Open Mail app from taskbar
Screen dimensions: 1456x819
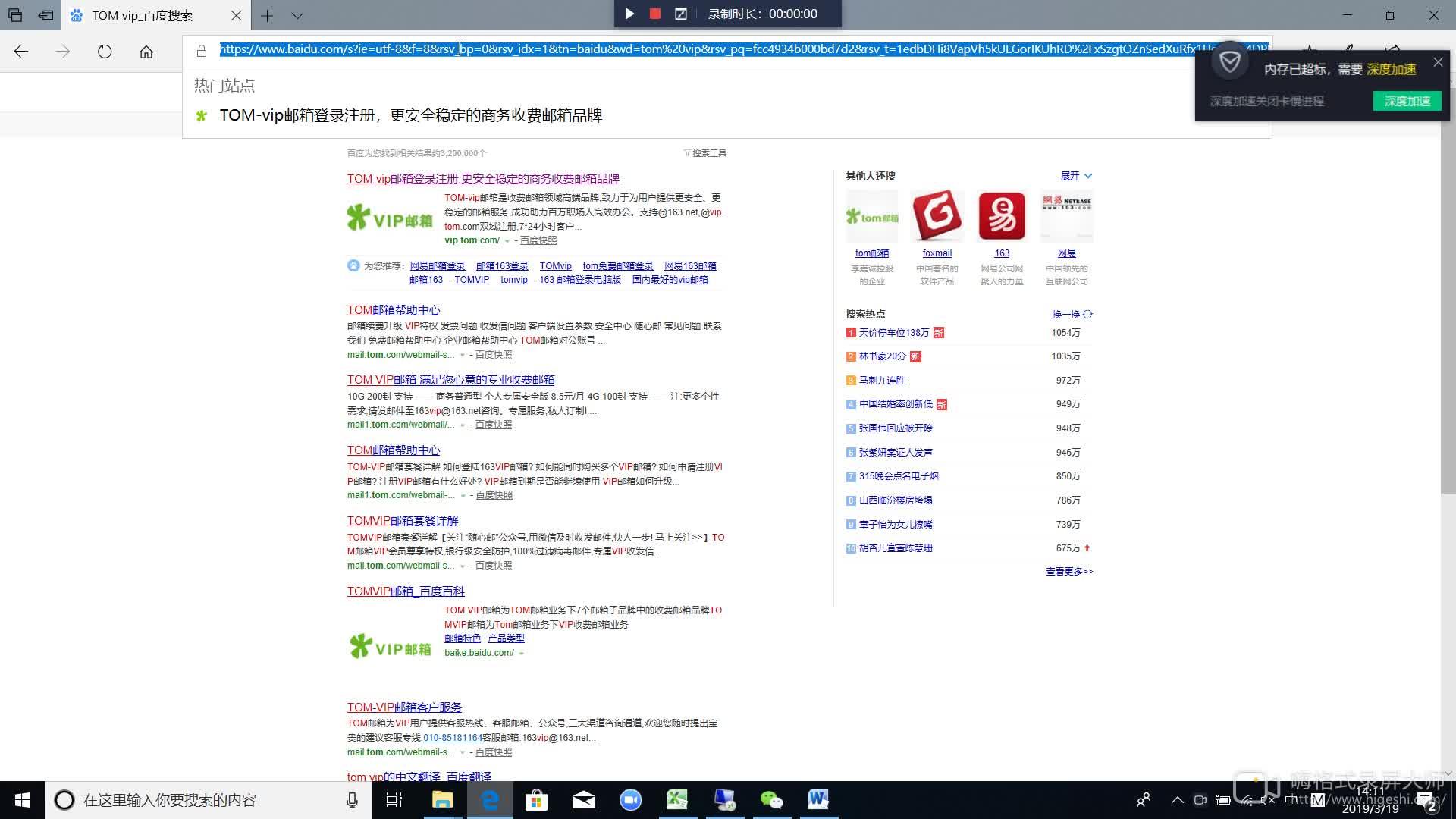coord(583,800)
